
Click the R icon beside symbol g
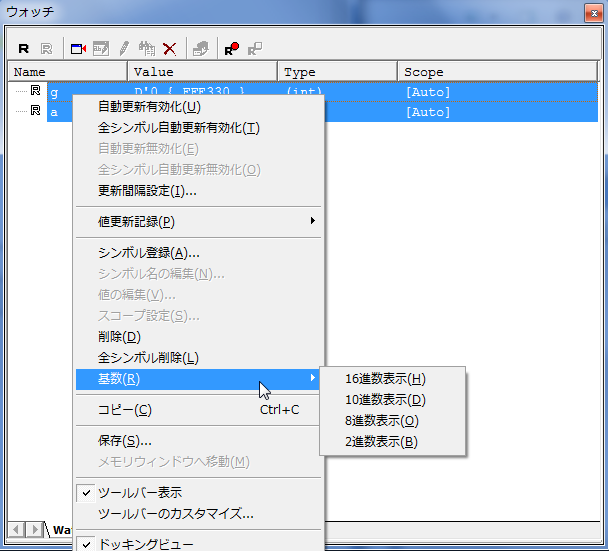(35, 92)
